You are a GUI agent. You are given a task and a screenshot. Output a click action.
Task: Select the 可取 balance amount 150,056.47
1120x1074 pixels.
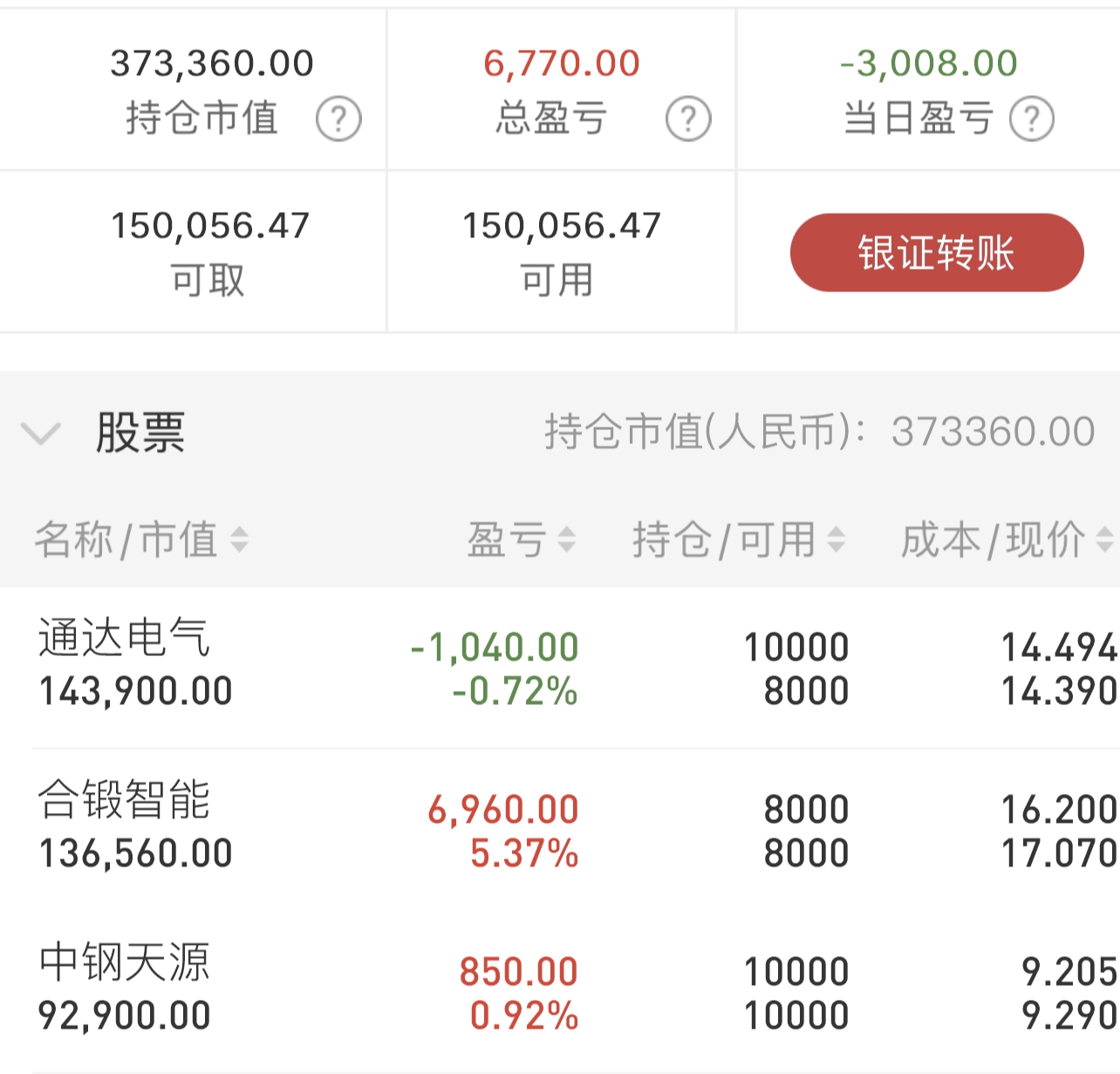(210, 226)
